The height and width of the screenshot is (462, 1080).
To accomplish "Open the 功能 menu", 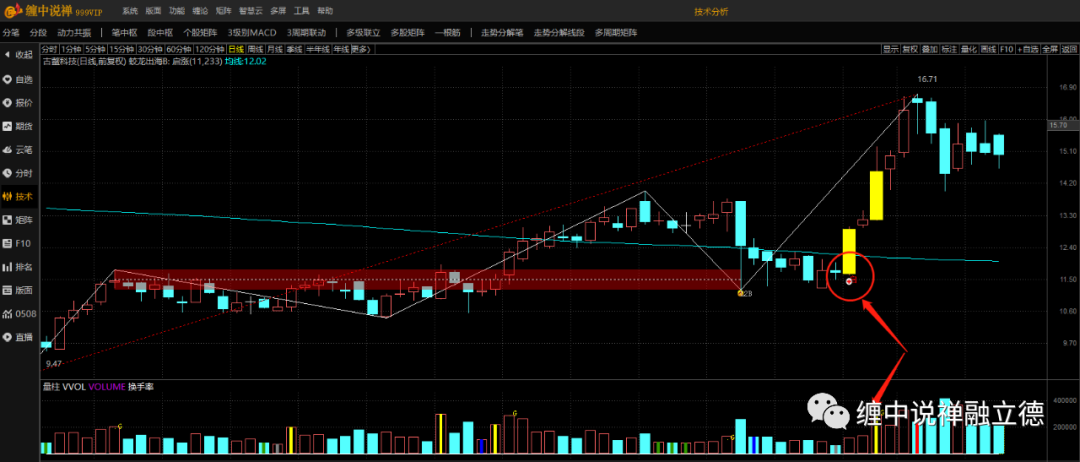I will tap(177, 12).
